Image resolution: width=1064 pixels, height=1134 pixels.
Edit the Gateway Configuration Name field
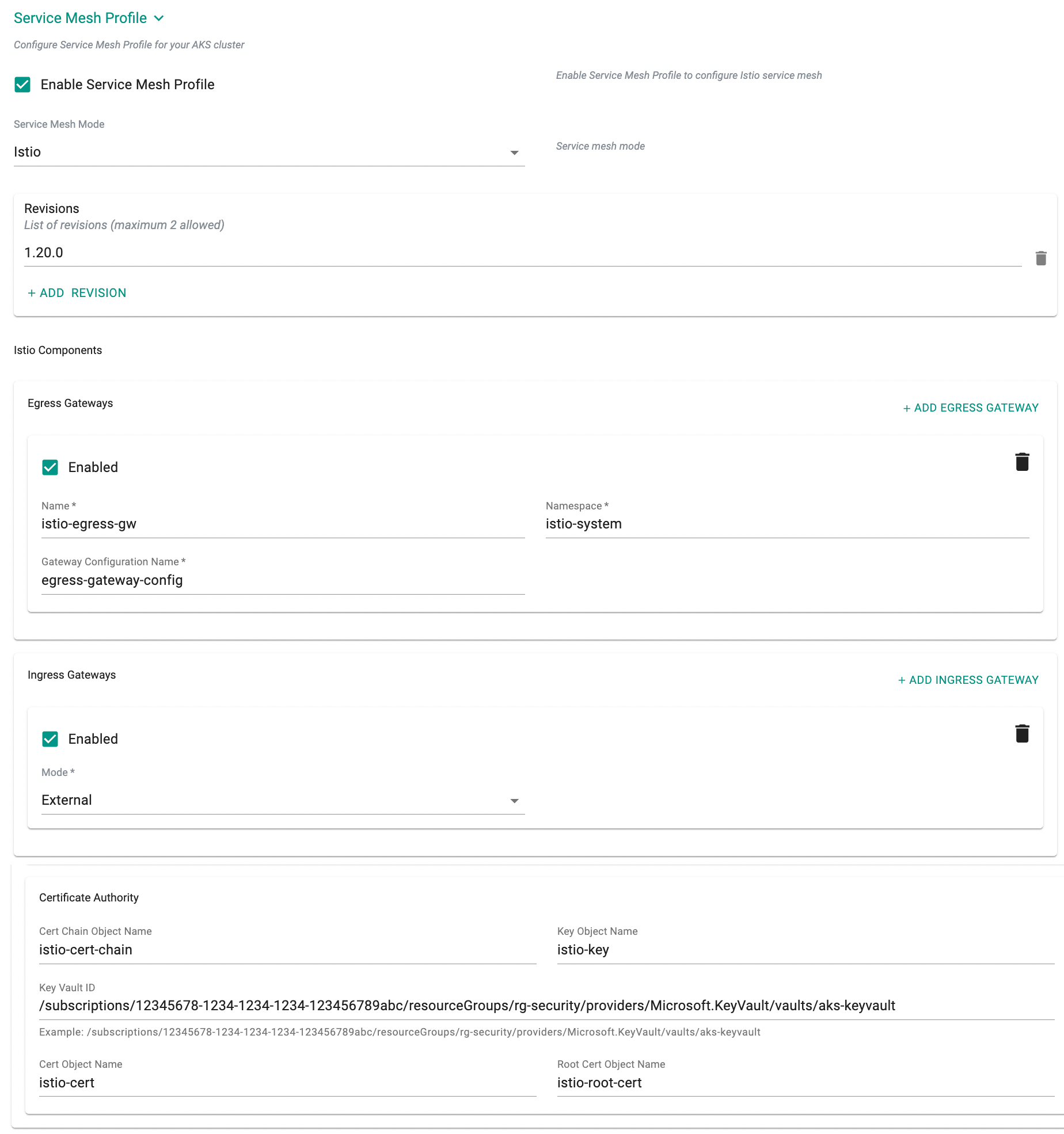point(282,581)
